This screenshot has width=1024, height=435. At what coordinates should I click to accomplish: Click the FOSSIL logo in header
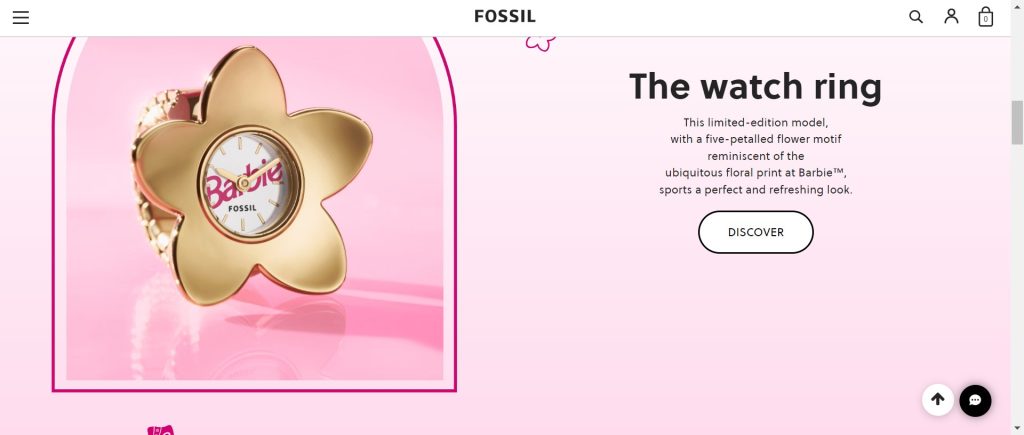pyautogui.click(x=505, y=16)
